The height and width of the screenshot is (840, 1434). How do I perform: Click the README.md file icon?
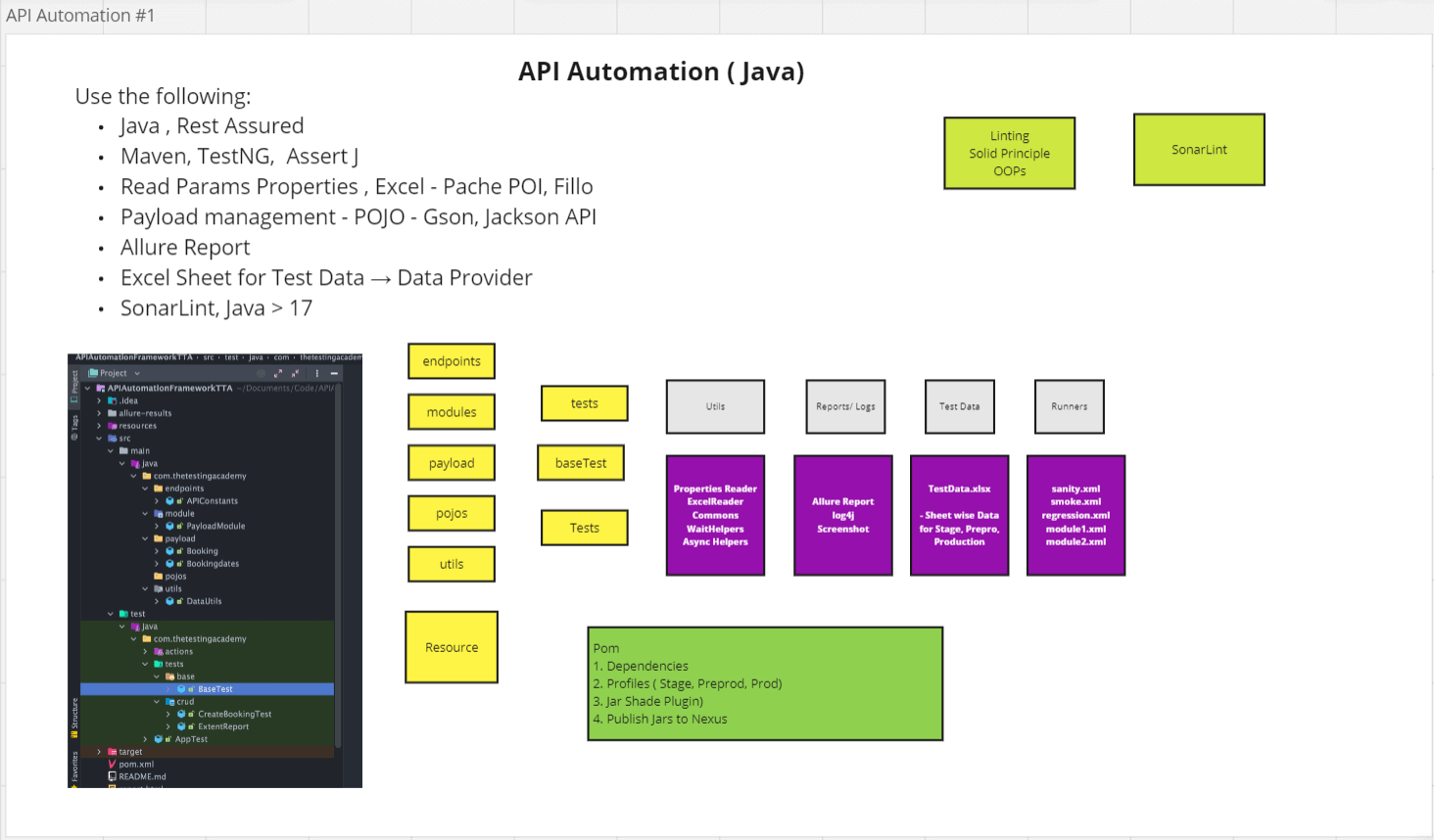[112, 776]
